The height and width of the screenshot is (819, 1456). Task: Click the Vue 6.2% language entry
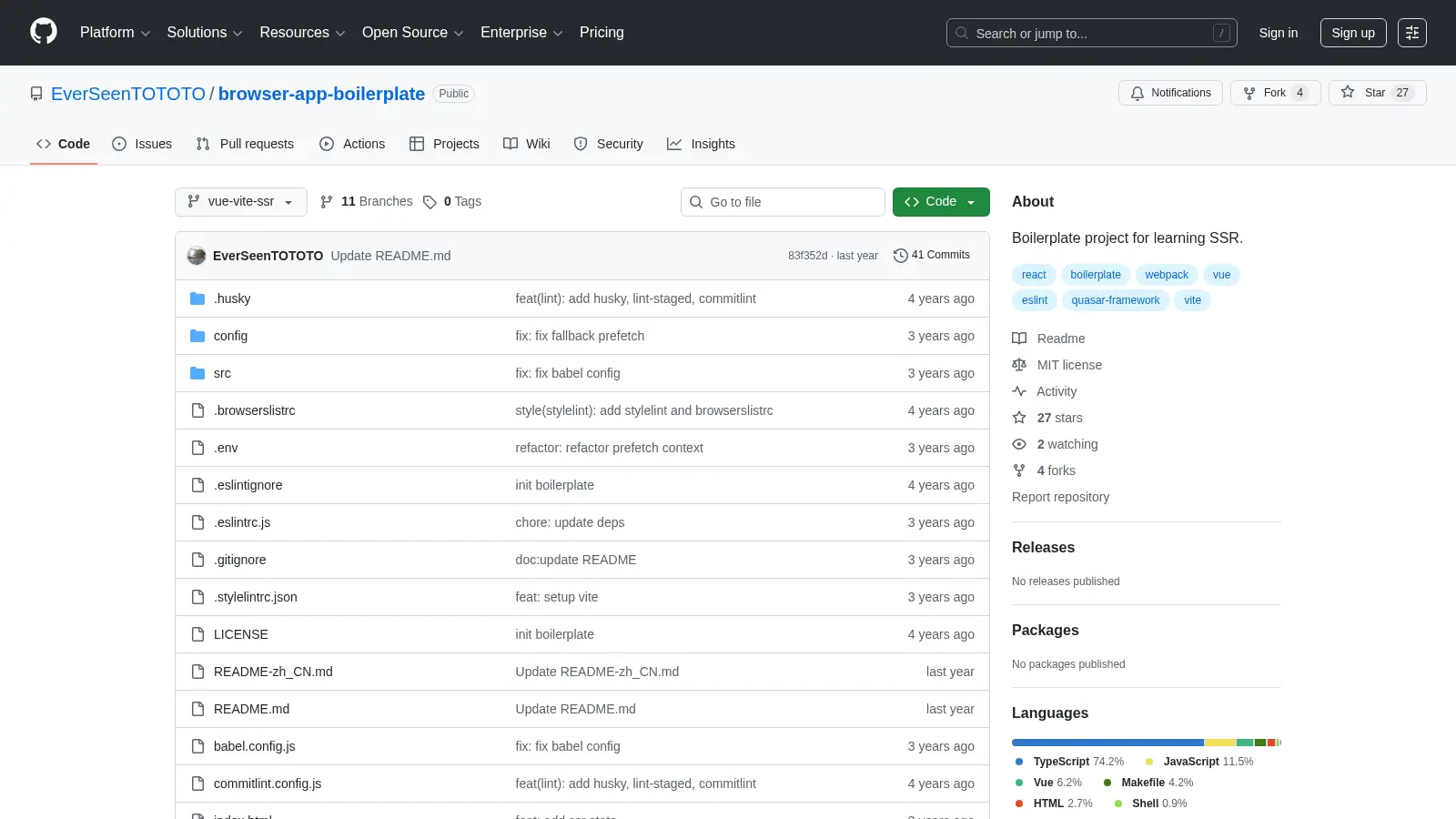click(1048, 783)
